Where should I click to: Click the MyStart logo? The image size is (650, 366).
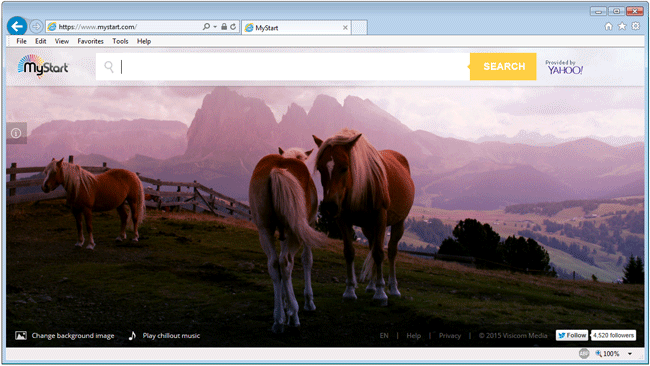point(43,66)
